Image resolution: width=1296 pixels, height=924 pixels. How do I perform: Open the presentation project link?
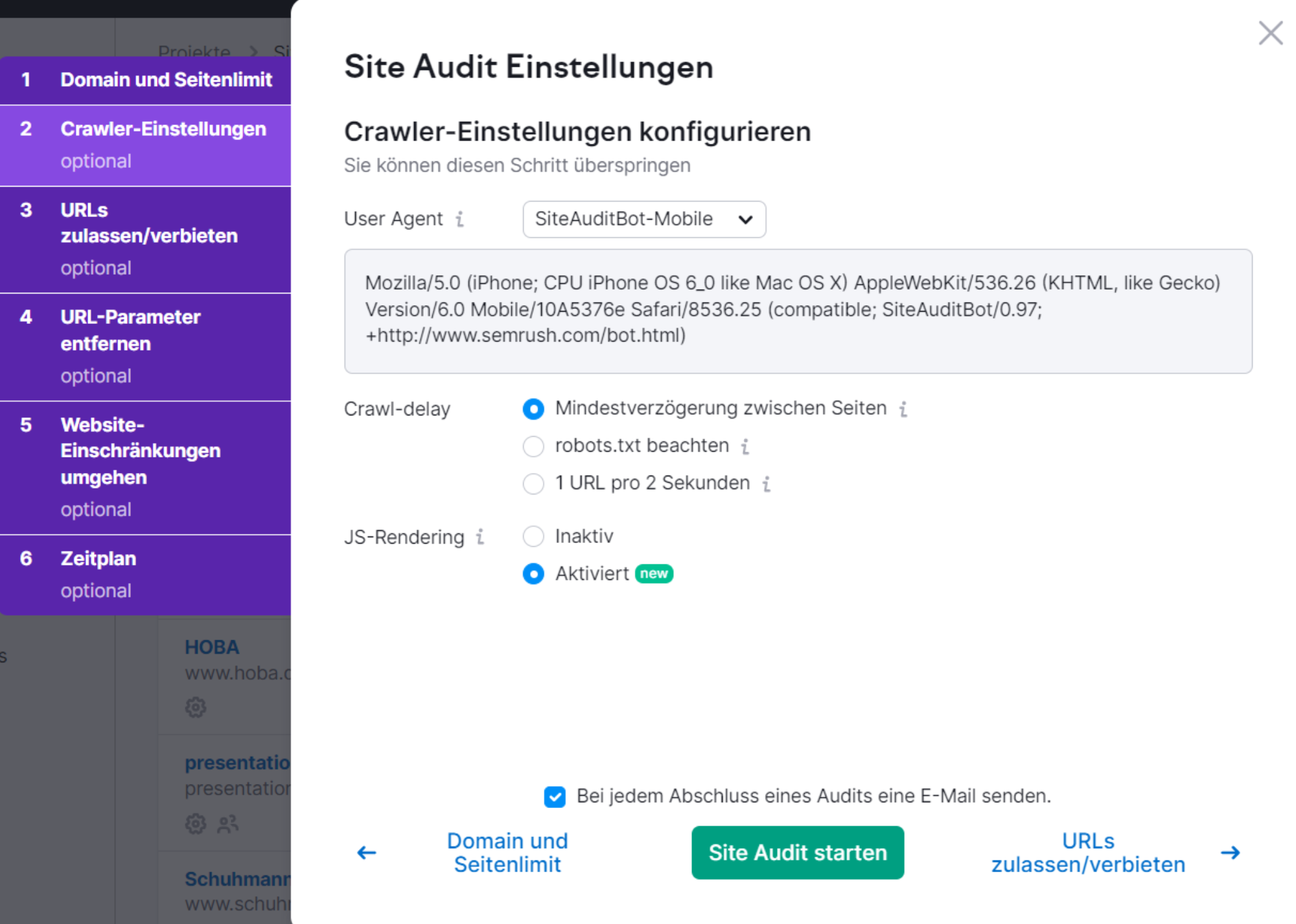pyautogui.click(x=237, y=763)
